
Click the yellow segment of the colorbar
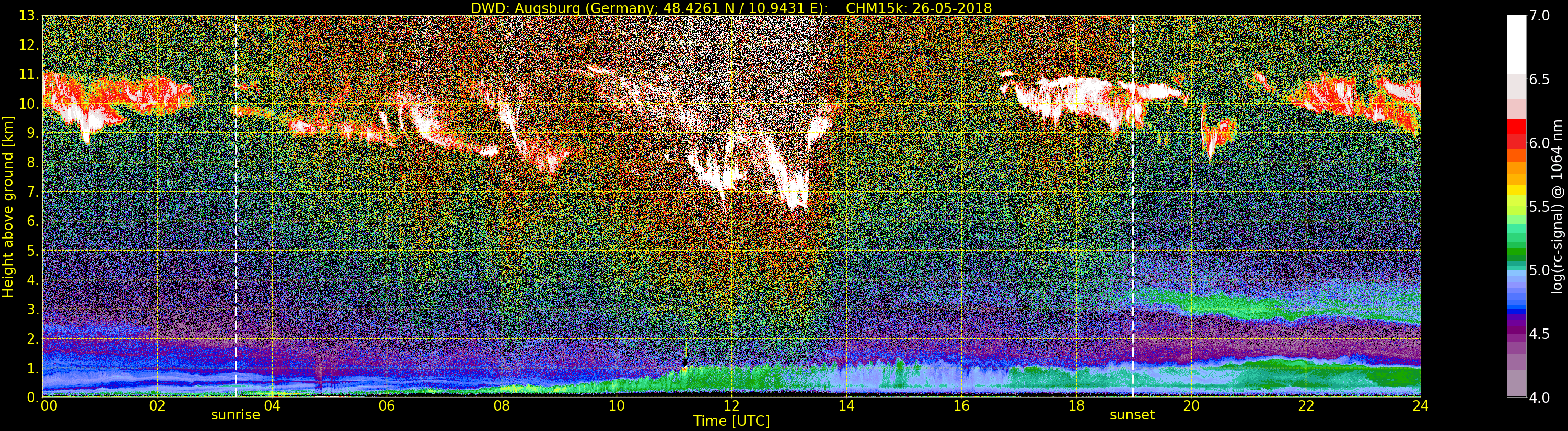pos(1516,190)
